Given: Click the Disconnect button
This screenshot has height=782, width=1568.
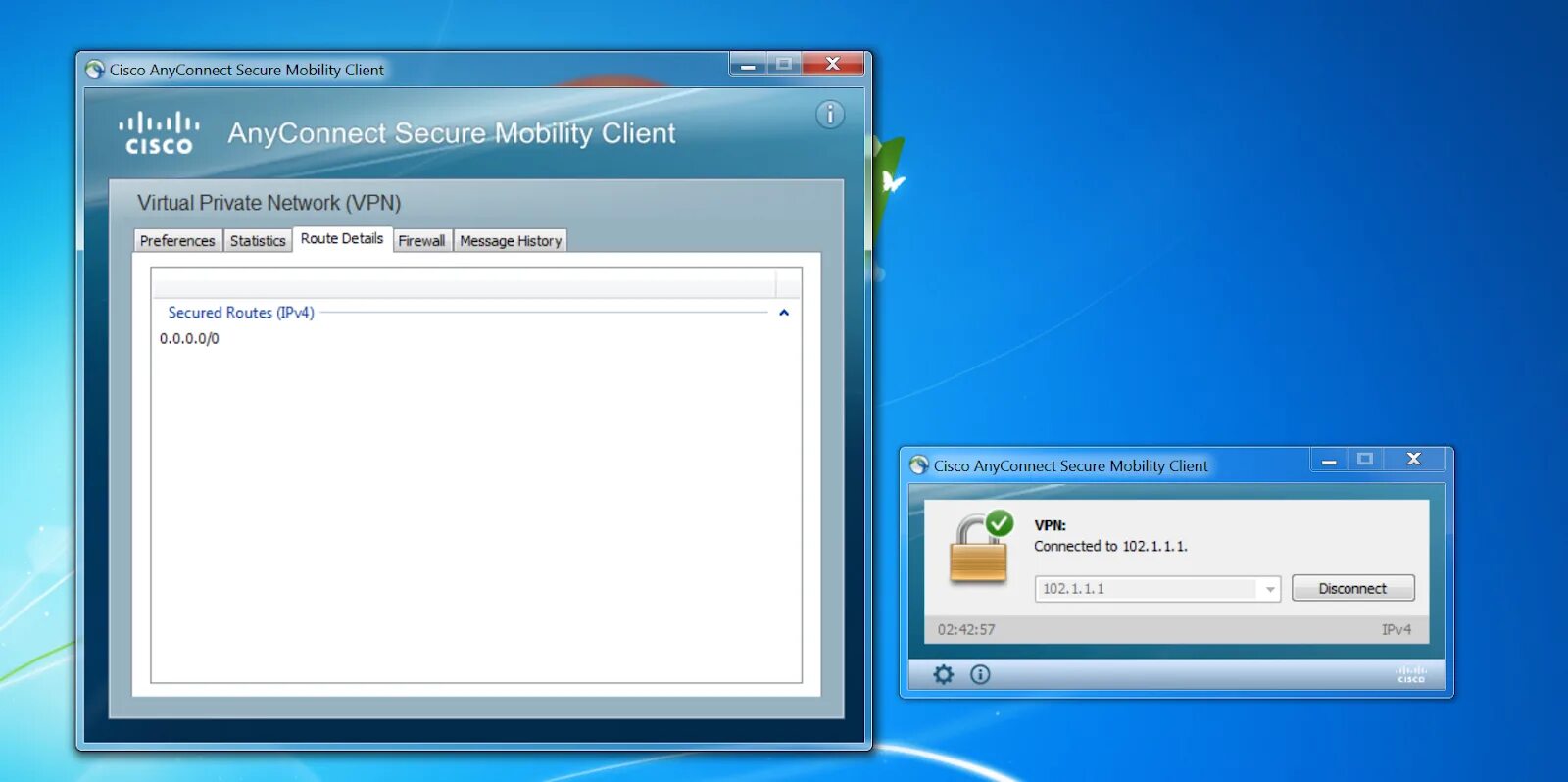Looking at the screenshot, I should (x=1352, y=588).
